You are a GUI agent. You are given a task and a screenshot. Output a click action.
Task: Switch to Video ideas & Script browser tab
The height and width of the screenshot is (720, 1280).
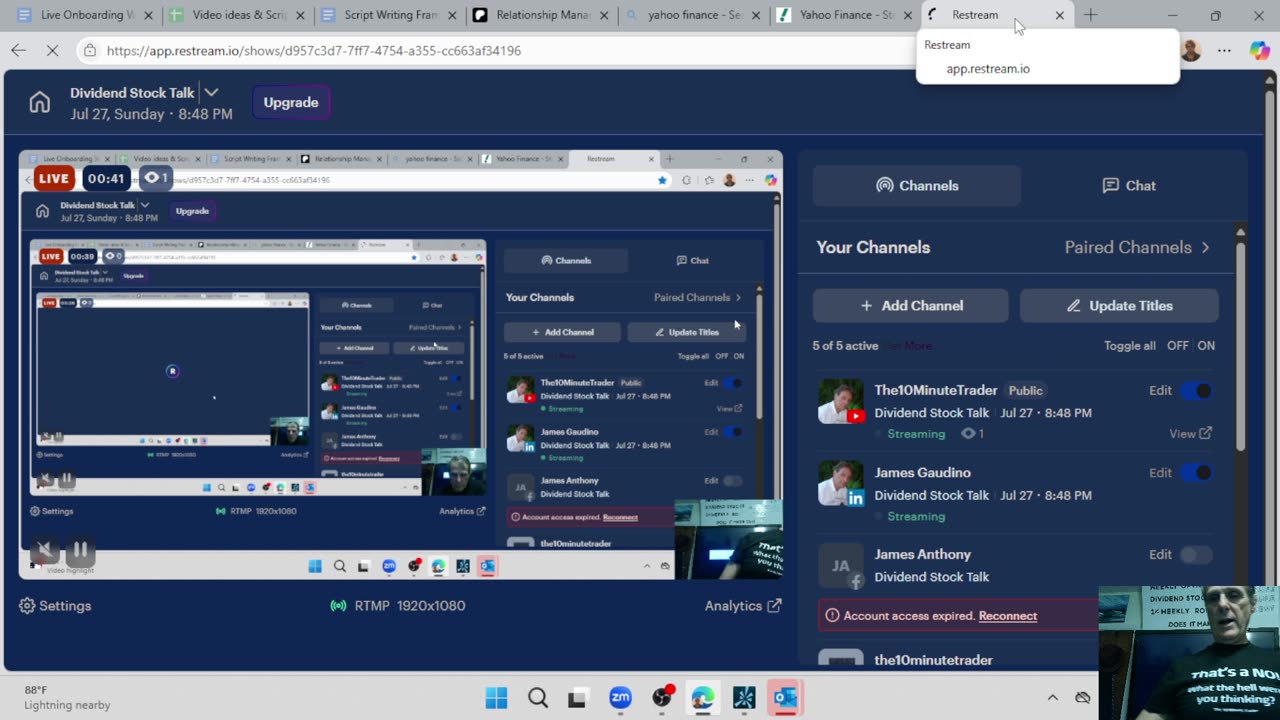click(237, 15)
